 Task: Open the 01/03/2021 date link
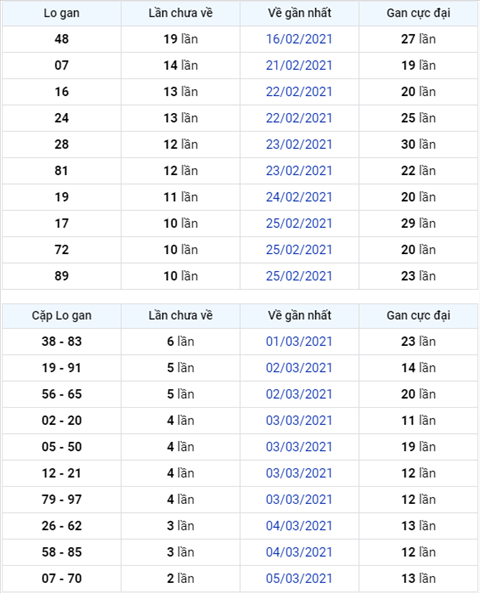pos(299,342)
